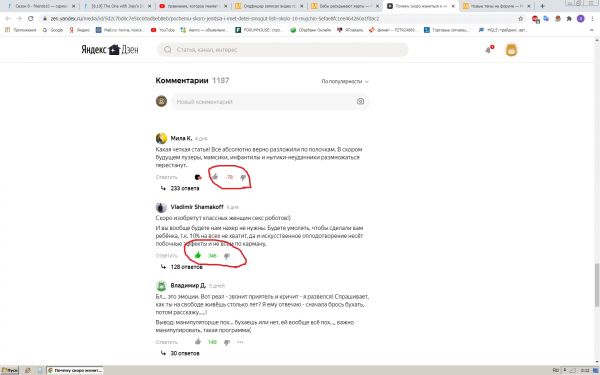Bookmark the page with the star icon

tap(520, 18)
